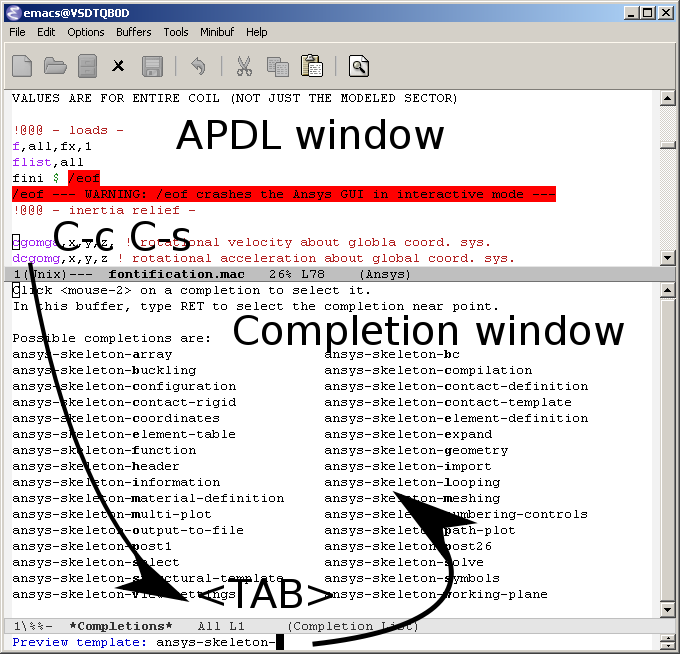Screen dimensions: 680x654
Task: Open the Minibuf menu
Action: click(217, 32)
